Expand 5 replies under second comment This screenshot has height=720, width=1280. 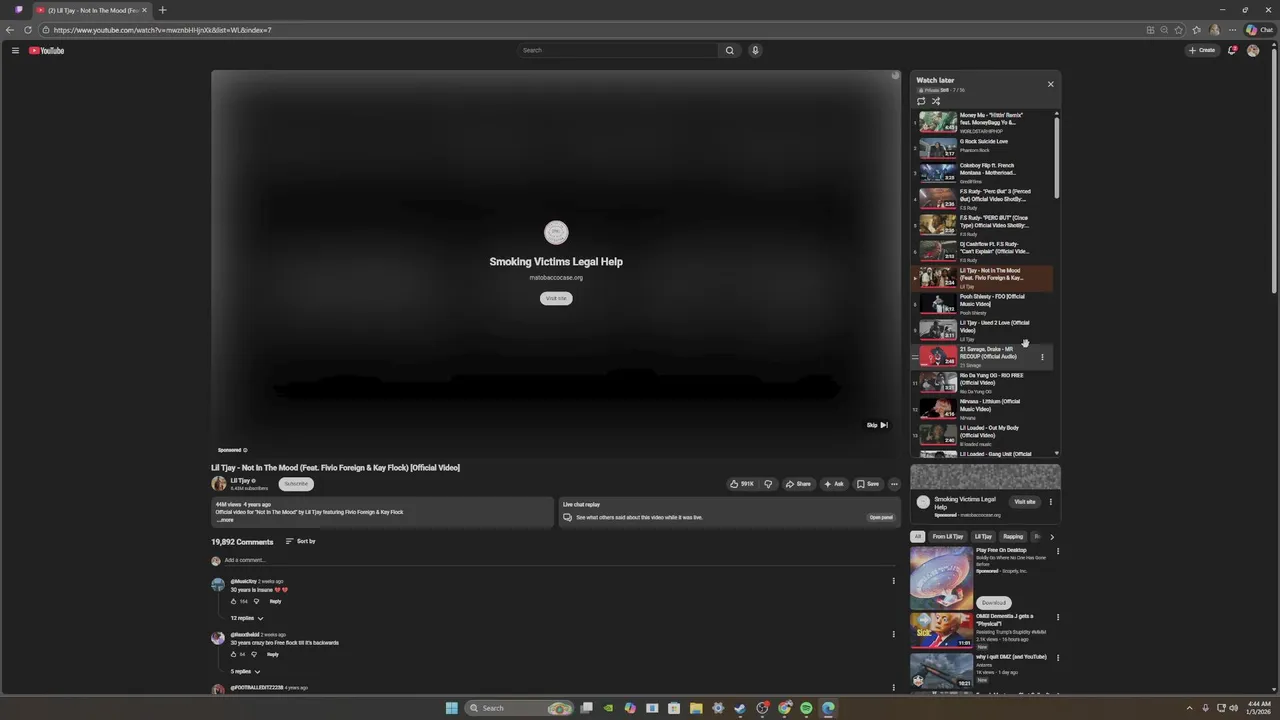point(245,671)
